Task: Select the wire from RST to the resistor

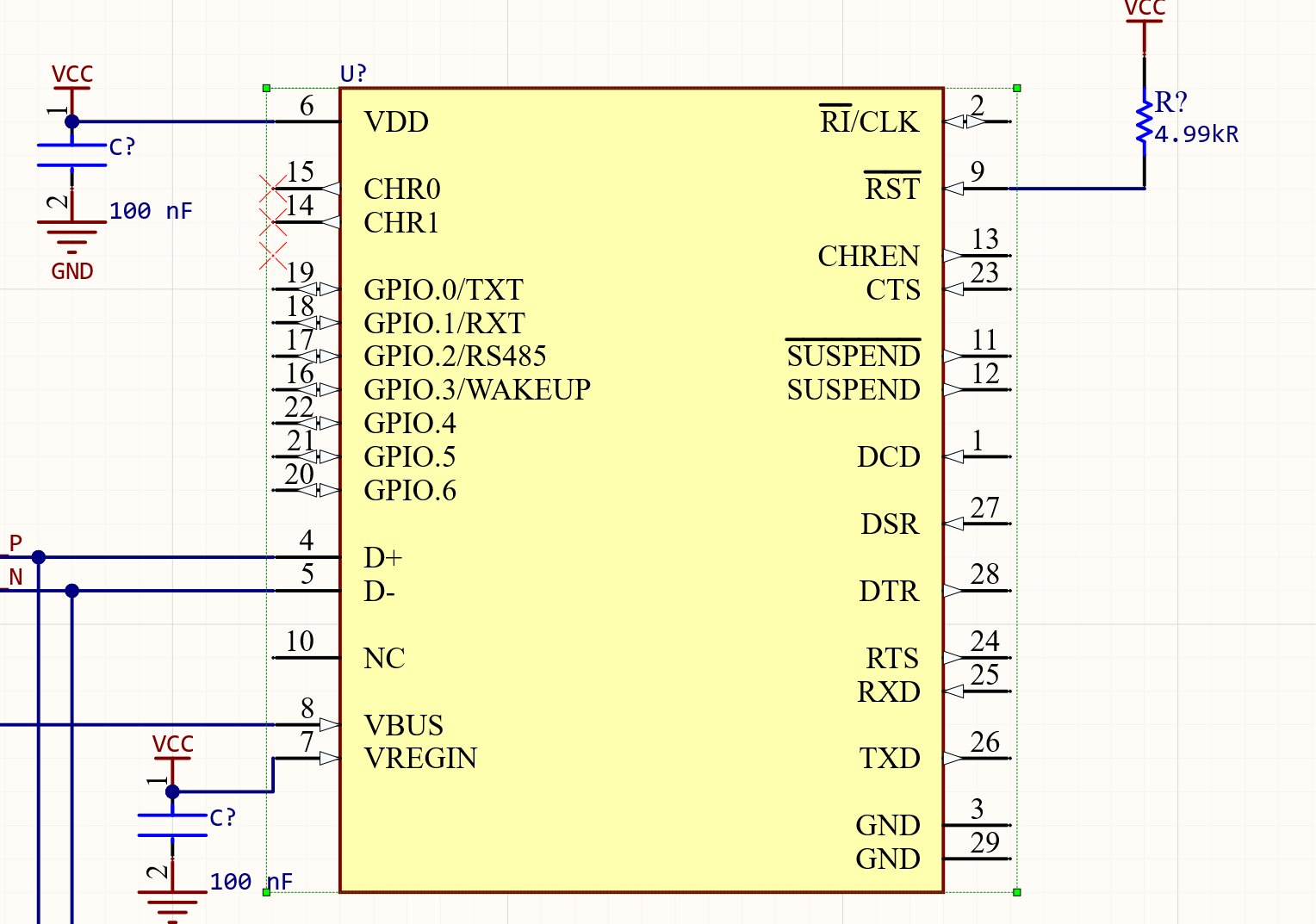Action: 1077,188
